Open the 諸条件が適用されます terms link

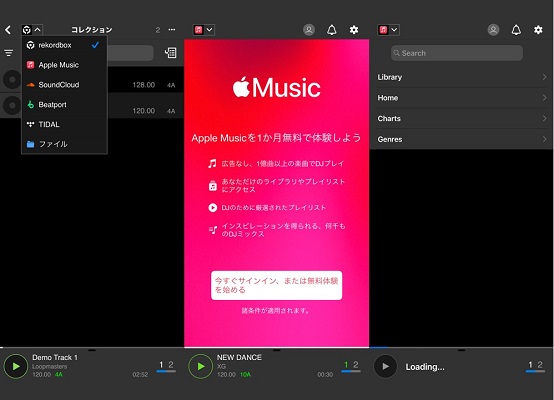point(275,311)
